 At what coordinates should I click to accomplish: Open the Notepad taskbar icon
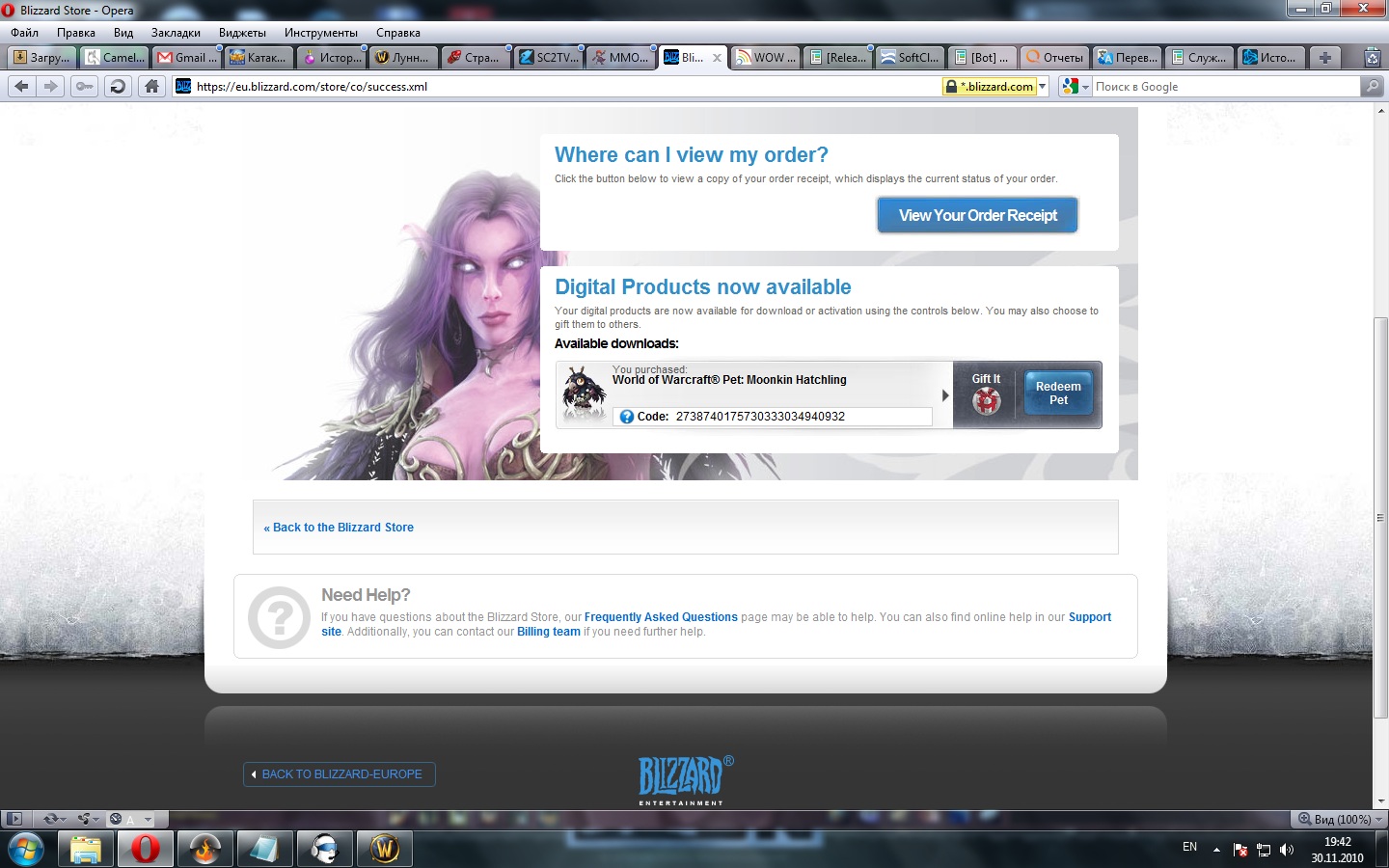coord(264,849)
